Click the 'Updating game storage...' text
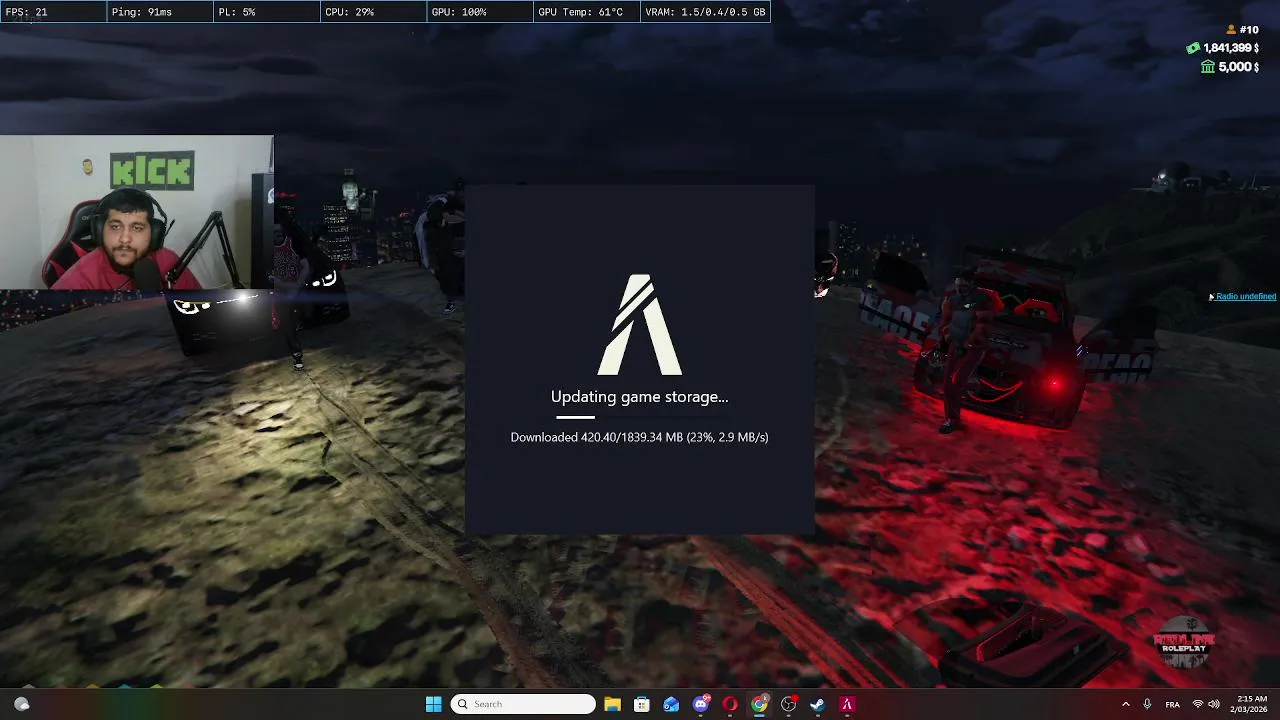 (639, 397)
